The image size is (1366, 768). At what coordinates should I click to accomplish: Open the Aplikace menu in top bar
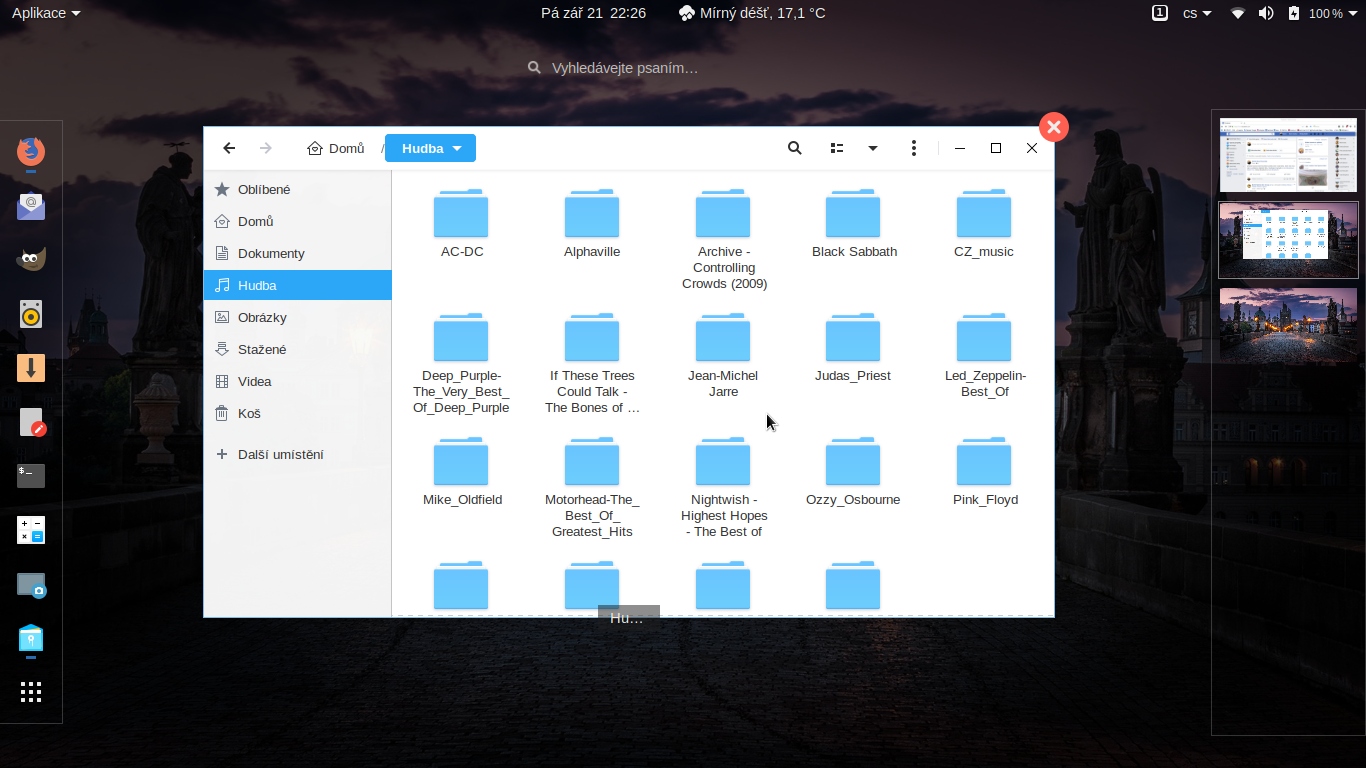[x=46, y=13]
